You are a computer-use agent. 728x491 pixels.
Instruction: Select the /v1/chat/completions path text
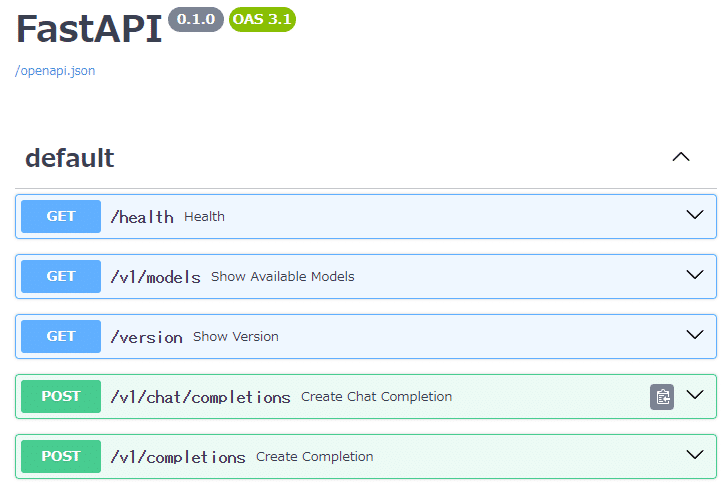[201, 397]
